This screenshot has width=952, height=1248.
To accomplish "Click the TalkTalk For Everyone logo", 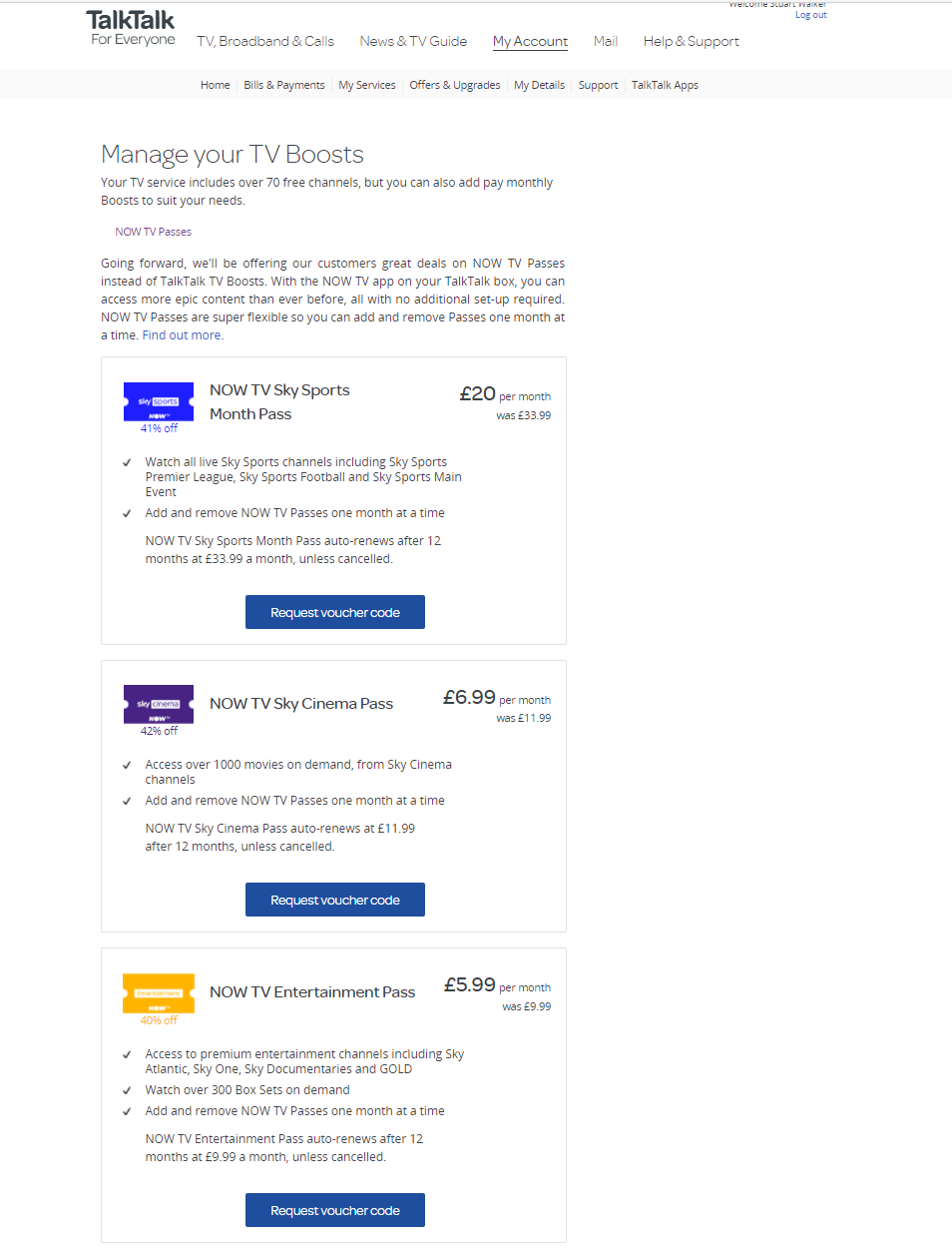I will tap(132, 28).
